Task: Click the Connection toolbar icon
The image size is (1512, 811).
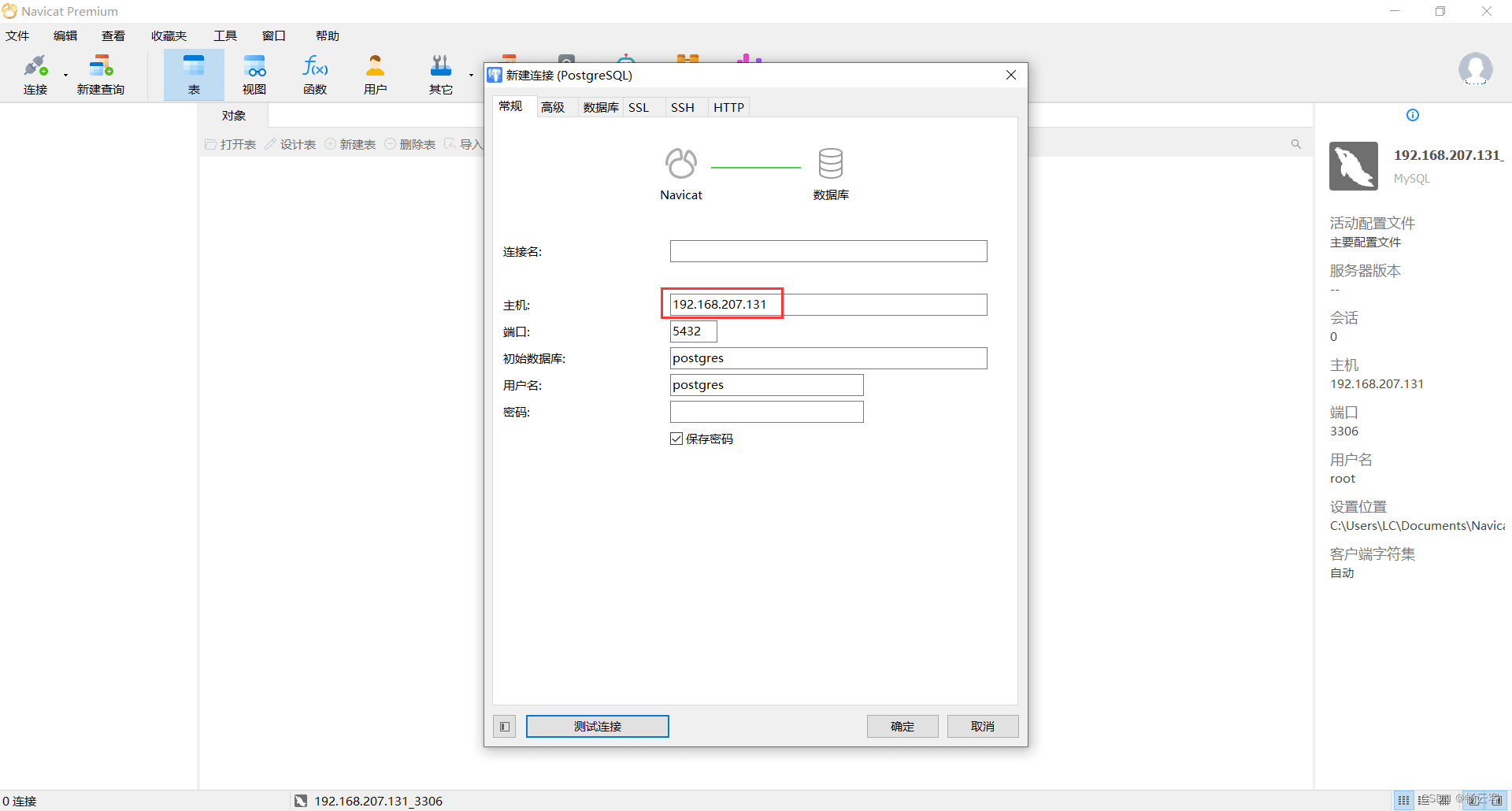Action: click(x=35, y=75)
